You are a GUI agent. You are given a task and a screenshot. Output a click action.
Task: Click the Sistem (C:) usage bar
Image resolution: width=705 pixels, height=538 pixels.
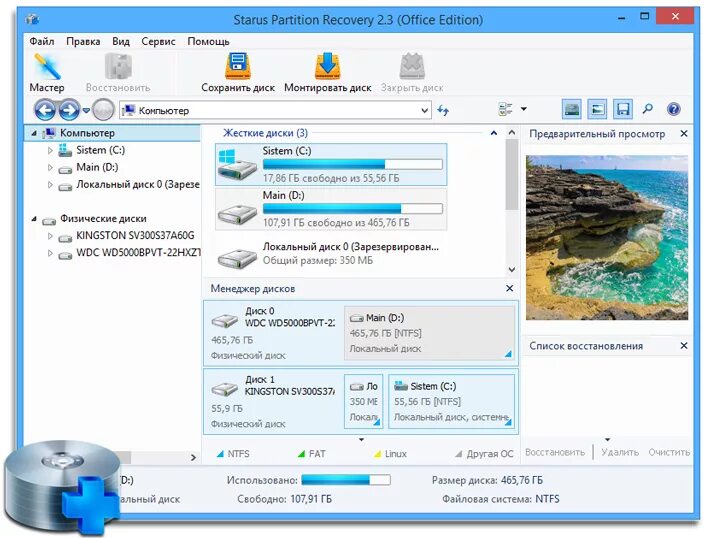pyautogui.click(x=352, y=164)
